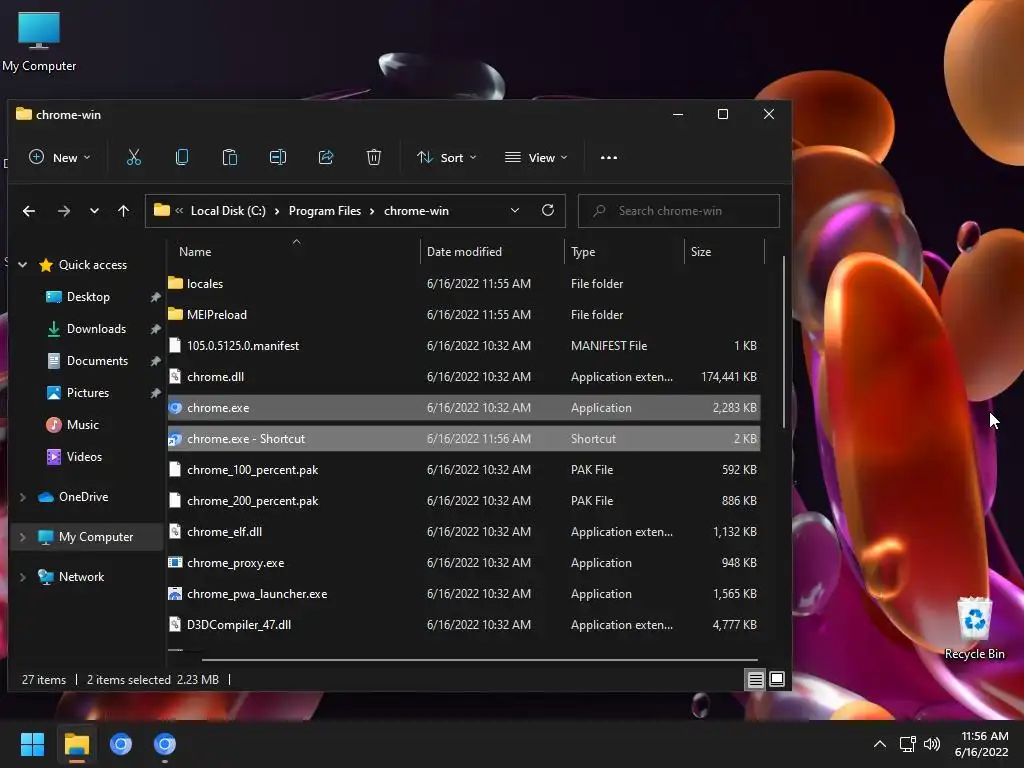Click the first Chromium icon in taskbar

pos(121,744)
